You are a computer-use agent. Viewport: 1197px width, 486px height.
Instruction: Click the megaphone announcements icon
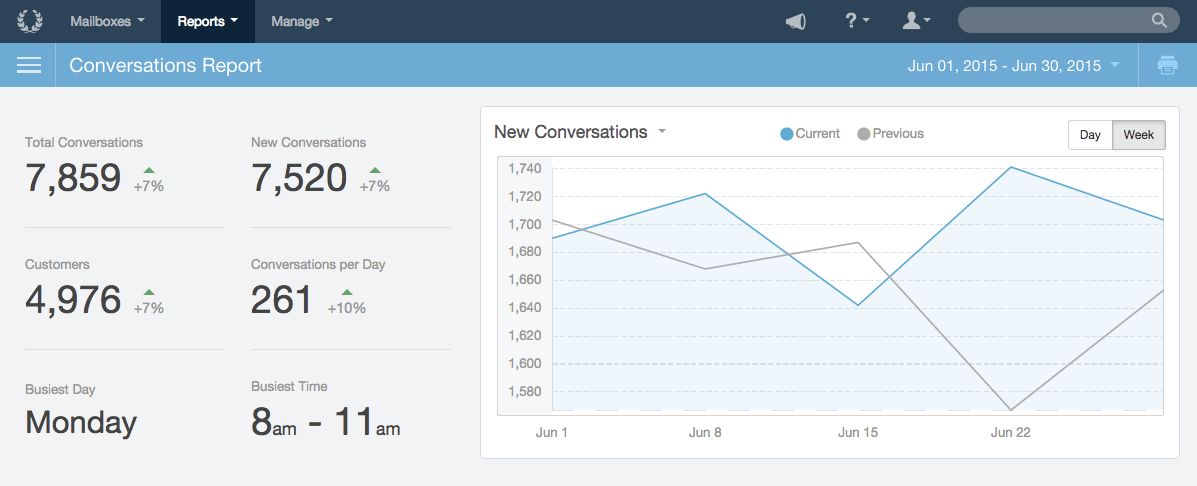coord(796,21)
